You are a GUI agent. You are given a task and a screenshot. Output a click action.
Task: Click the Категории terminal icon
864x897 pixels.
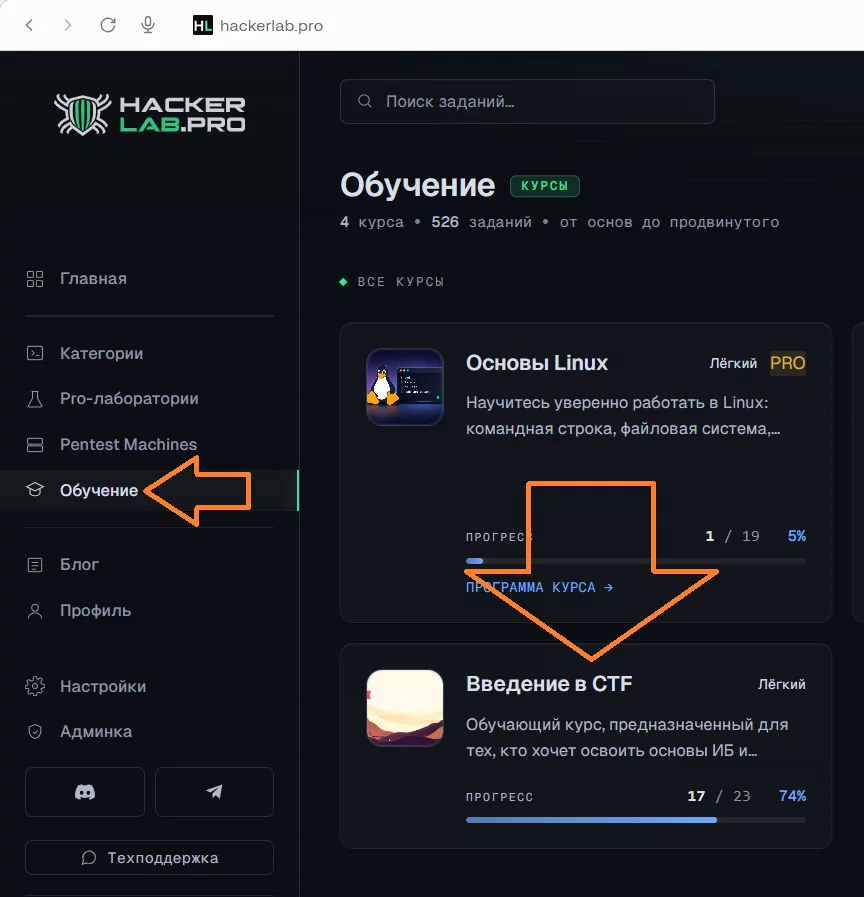(x=35, y=354)
